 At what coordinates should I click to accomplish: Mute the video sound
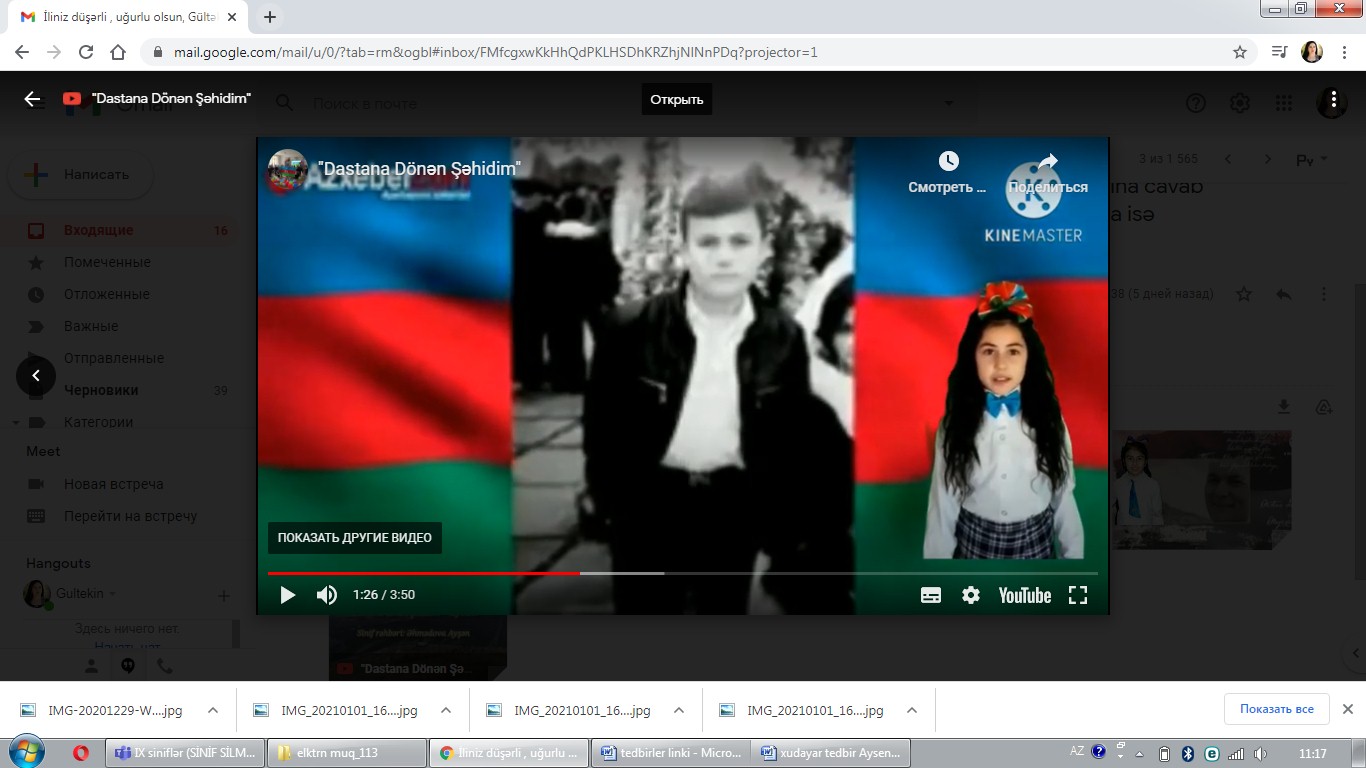(327, 595)
